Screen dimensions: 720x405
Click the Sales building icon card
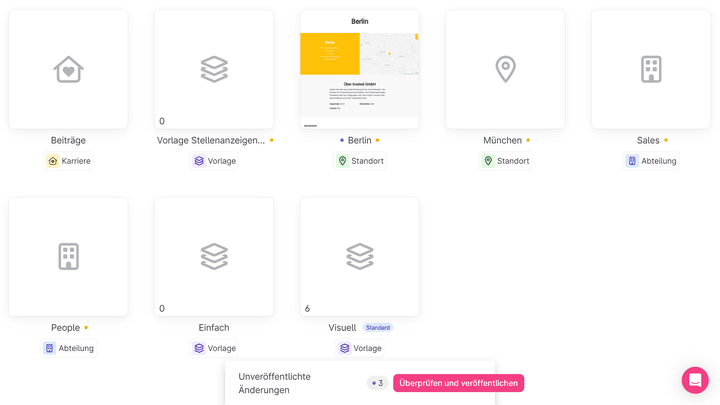pyautogui.click(x=651, y=70)
